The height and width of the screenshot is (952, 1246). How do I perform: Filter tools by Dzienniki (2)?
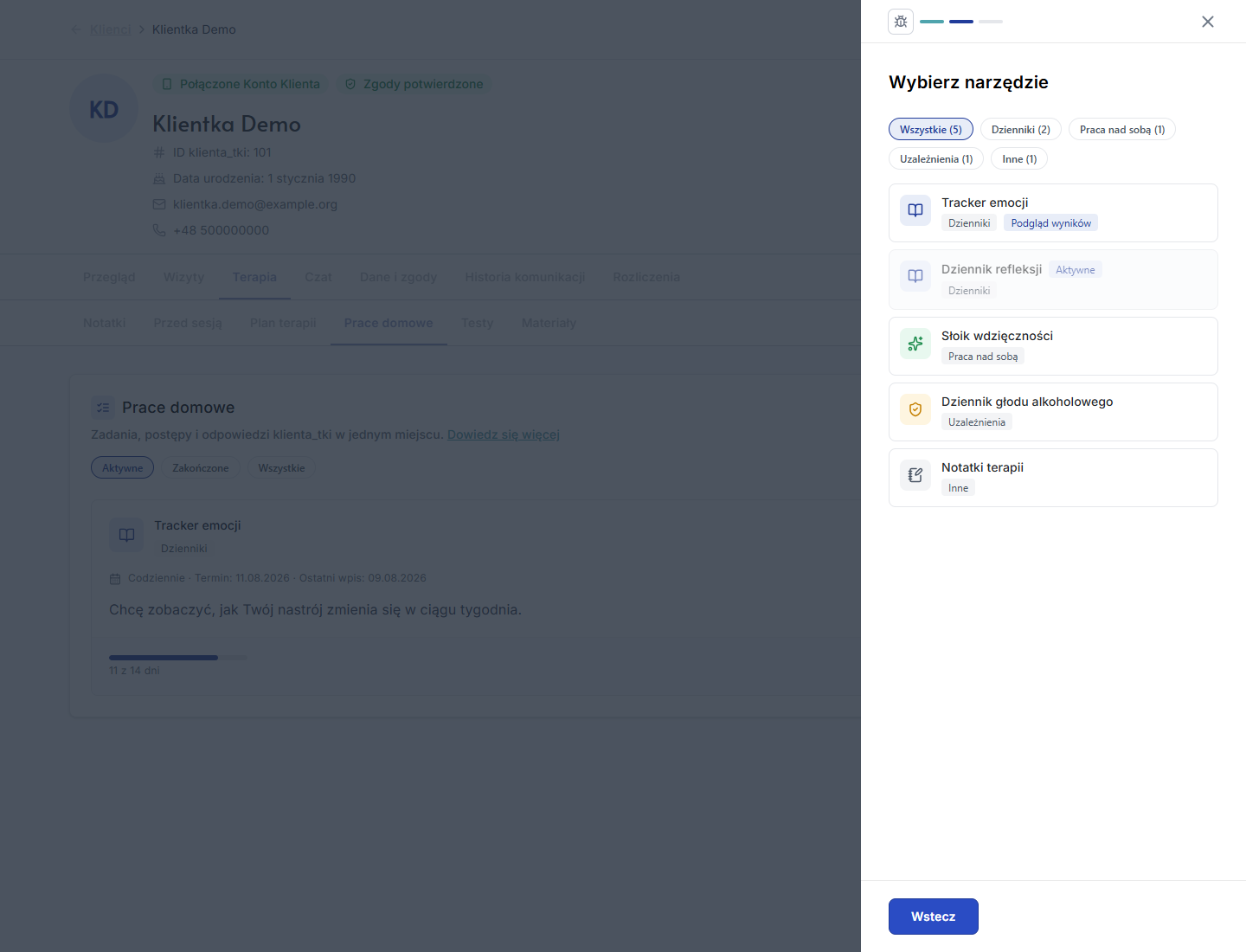1021,129
